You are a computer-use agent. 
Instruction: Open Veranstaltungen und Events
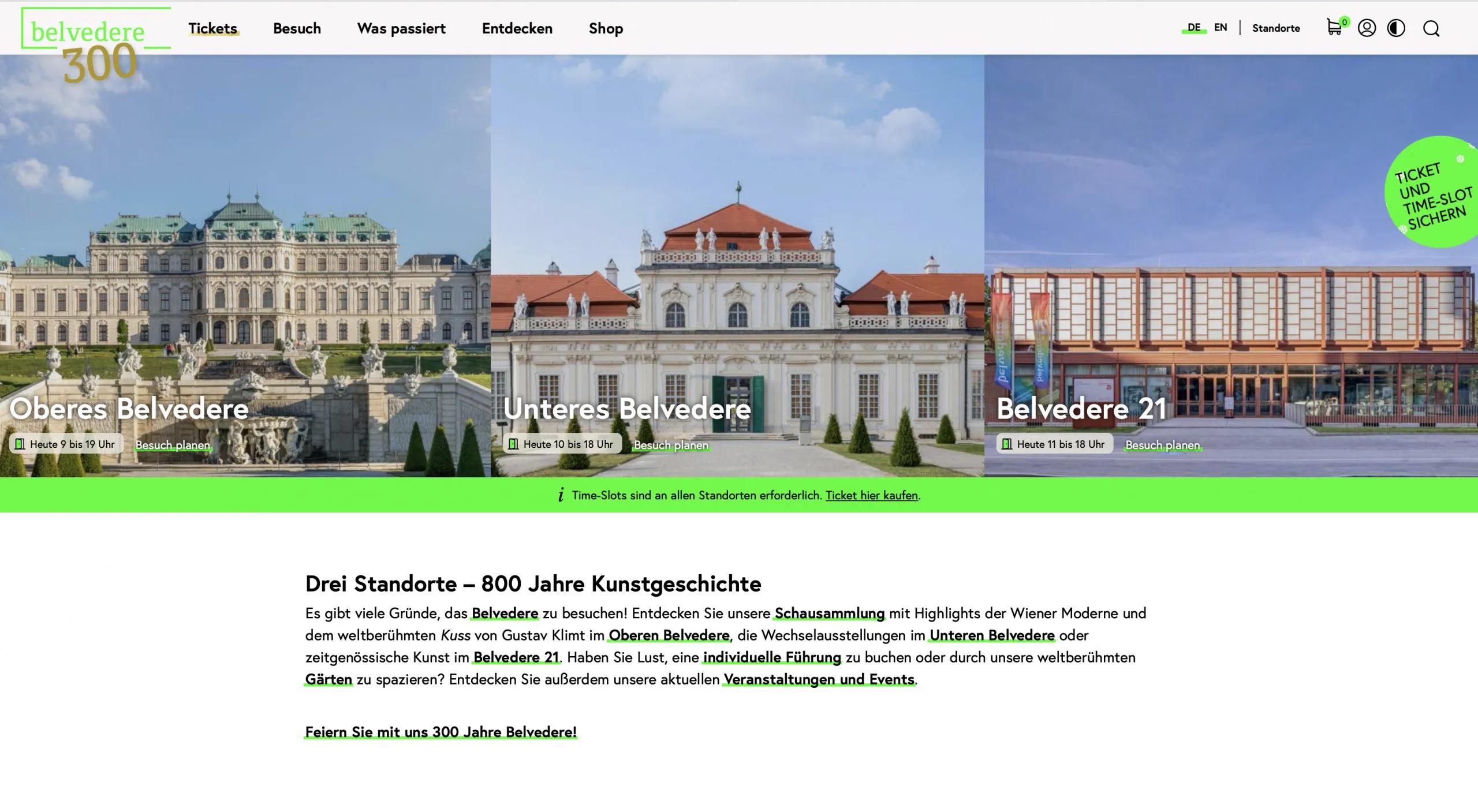(818, 679)
